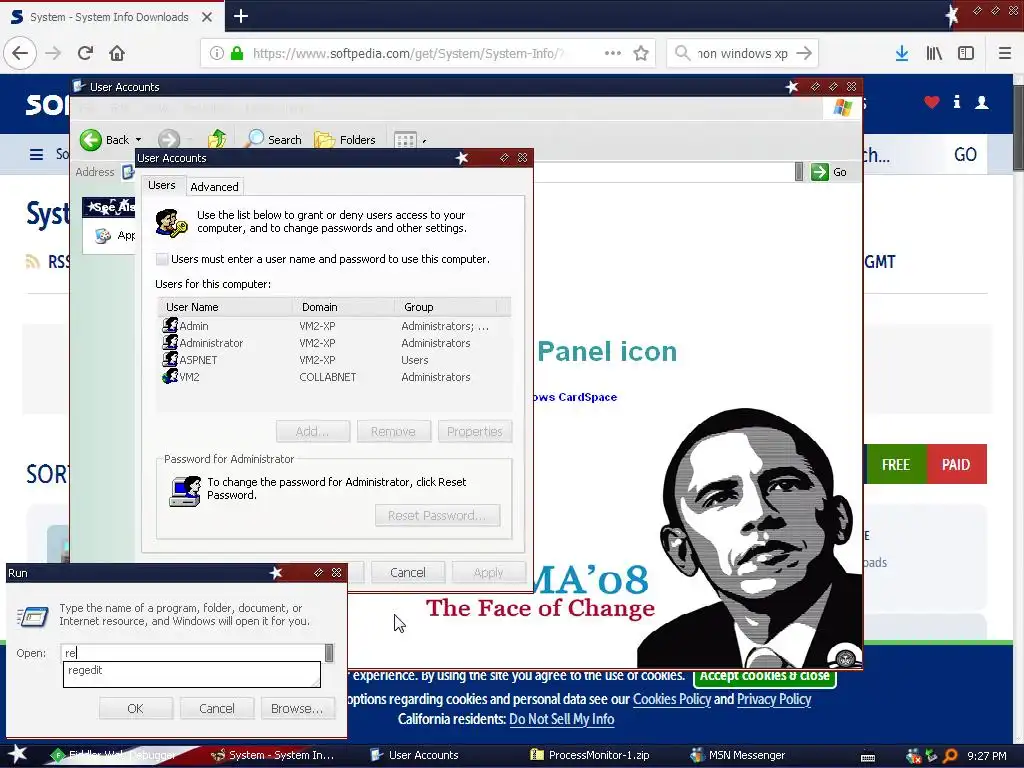Open Properties for the selected user
Viewport: 1024px width, 768px height.
475,432
